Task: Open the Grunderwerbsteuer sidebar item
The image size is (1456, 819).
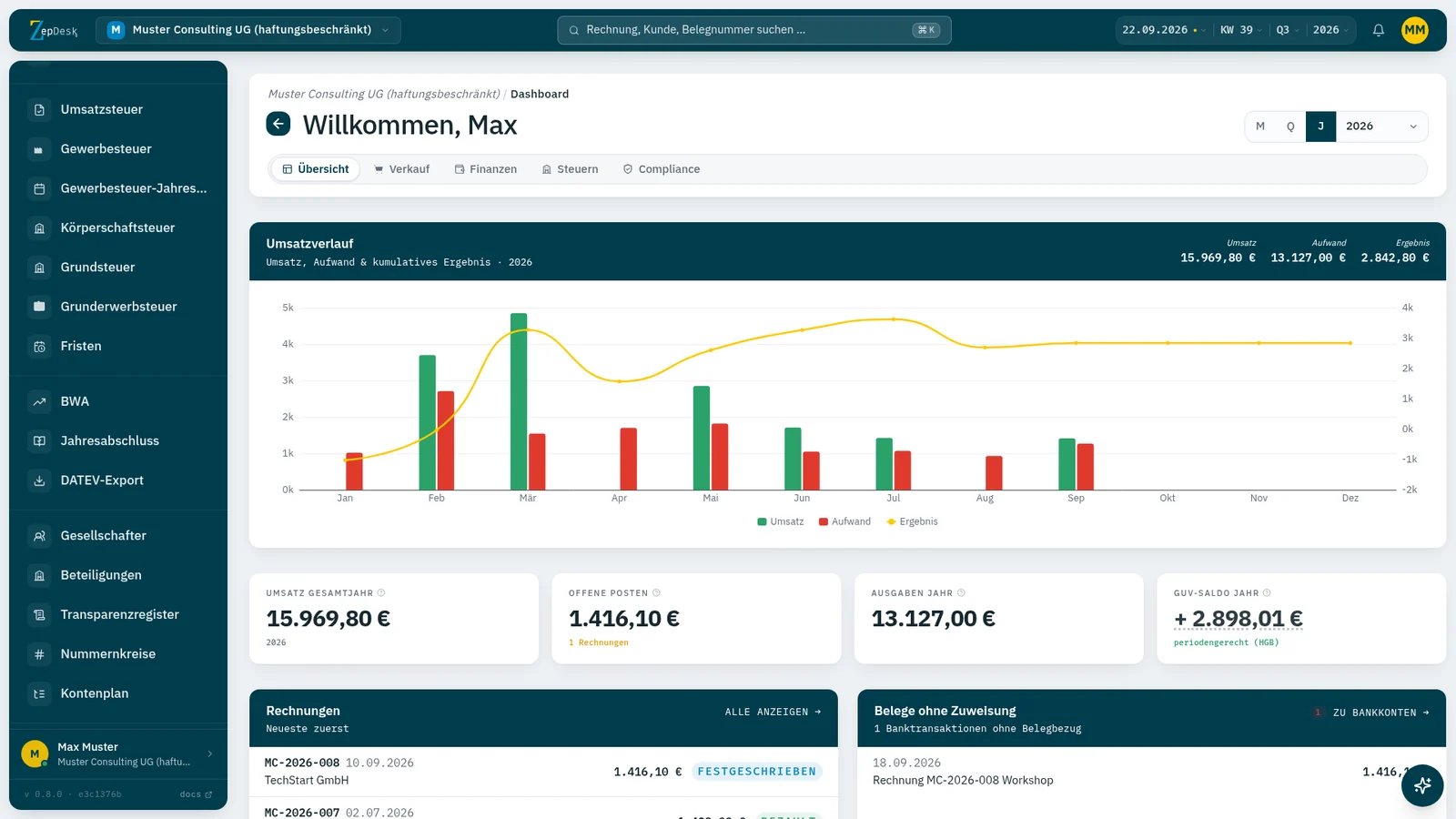Action: click(x=118, y=307)
